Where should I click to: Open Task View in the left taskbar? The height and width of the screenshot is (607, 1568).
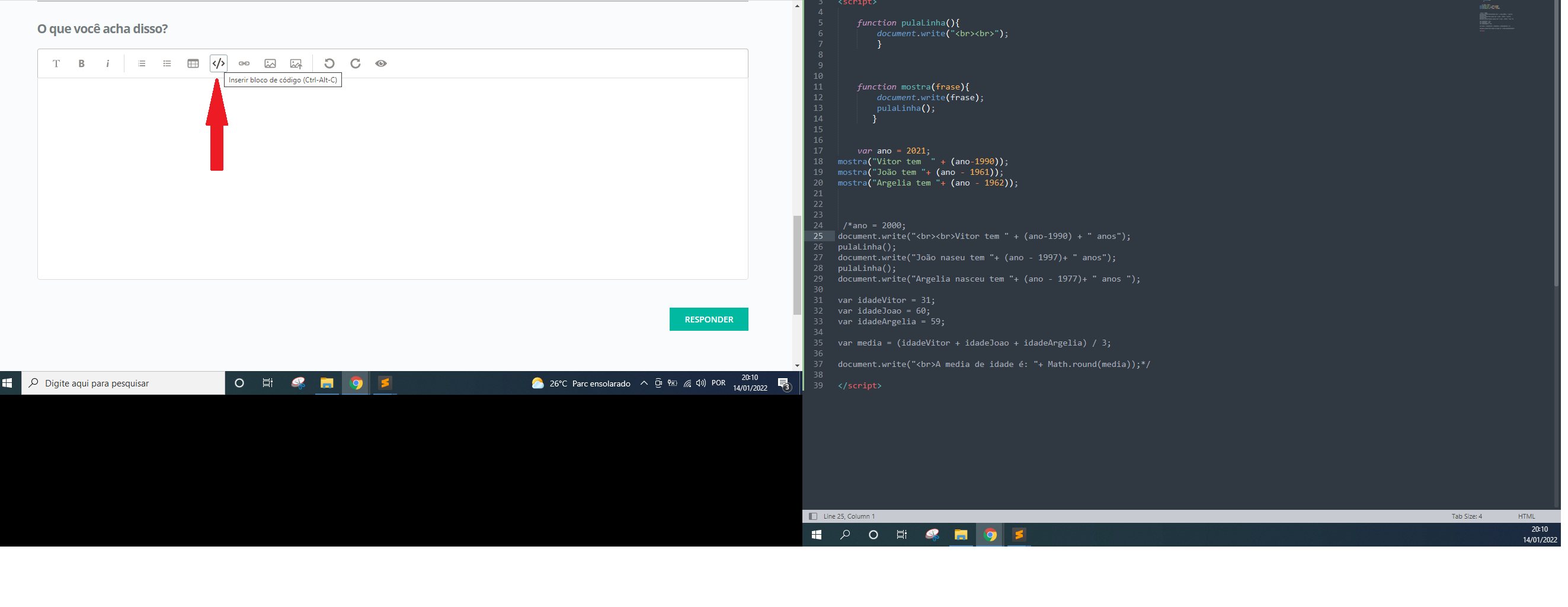(268, 383)
